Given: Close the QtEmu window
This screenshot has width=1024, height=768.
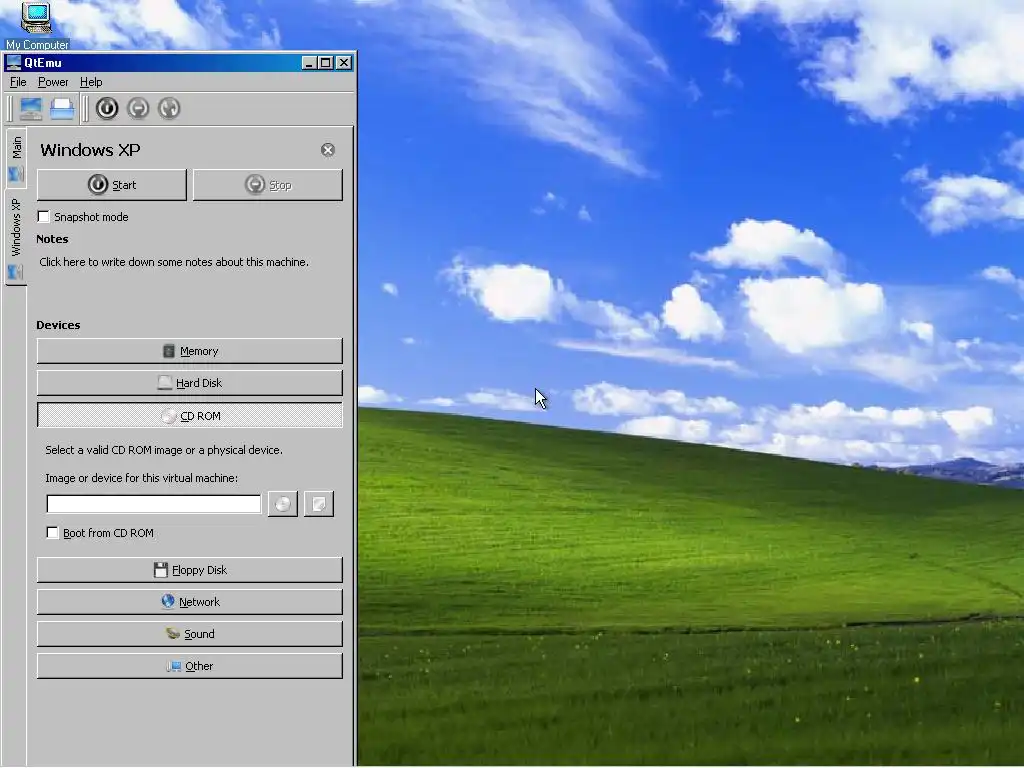Looking at the screenshot, I should (344, 63).
